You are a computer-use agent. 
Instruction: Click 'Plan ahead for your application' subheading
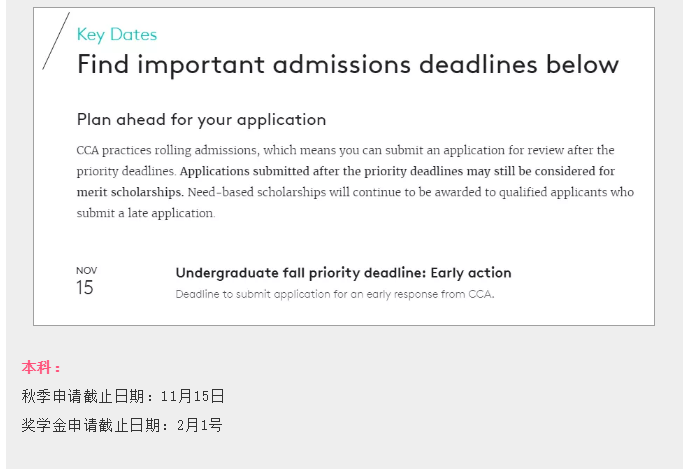tap(201, 120)
